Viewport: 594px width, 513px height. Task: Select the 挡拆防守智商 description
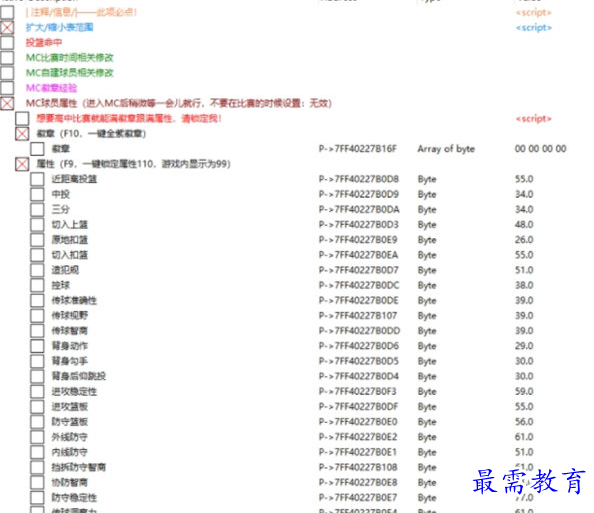(79, 467)
